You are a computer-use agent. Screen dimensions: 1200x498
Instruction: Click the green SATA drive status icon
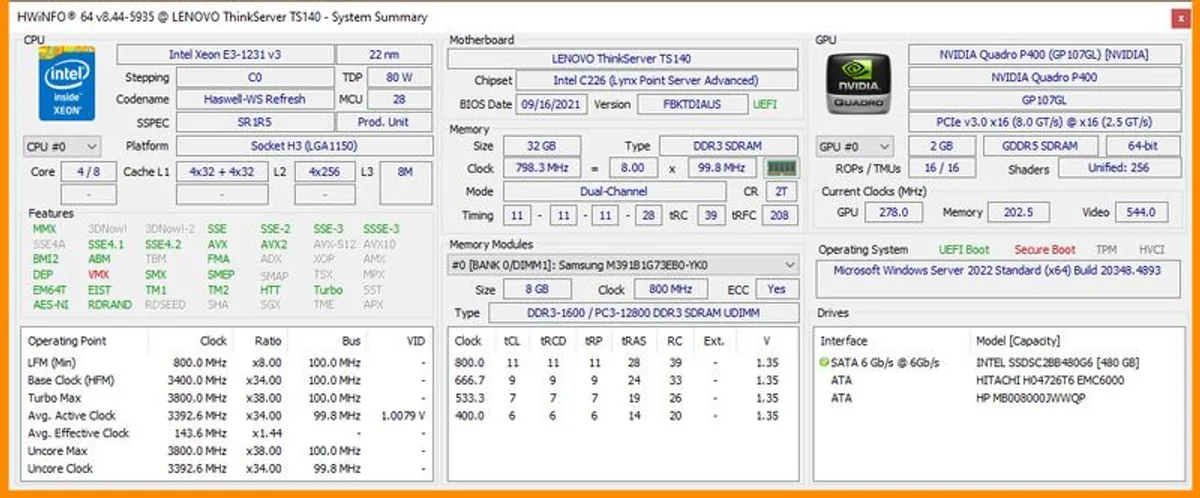824,362
